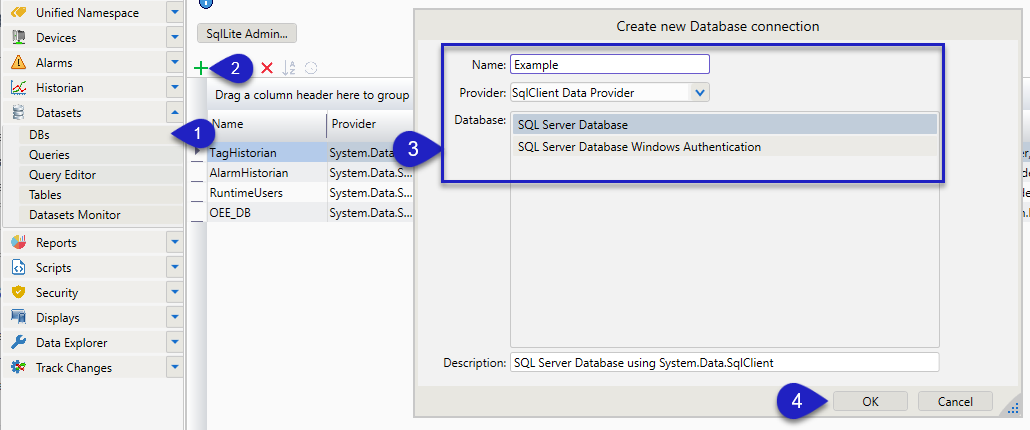This screenshot has height=430, width=1030.
Task: Open the Datasets Monitor item
Action: pyautogui.click(x=75, y=215)
